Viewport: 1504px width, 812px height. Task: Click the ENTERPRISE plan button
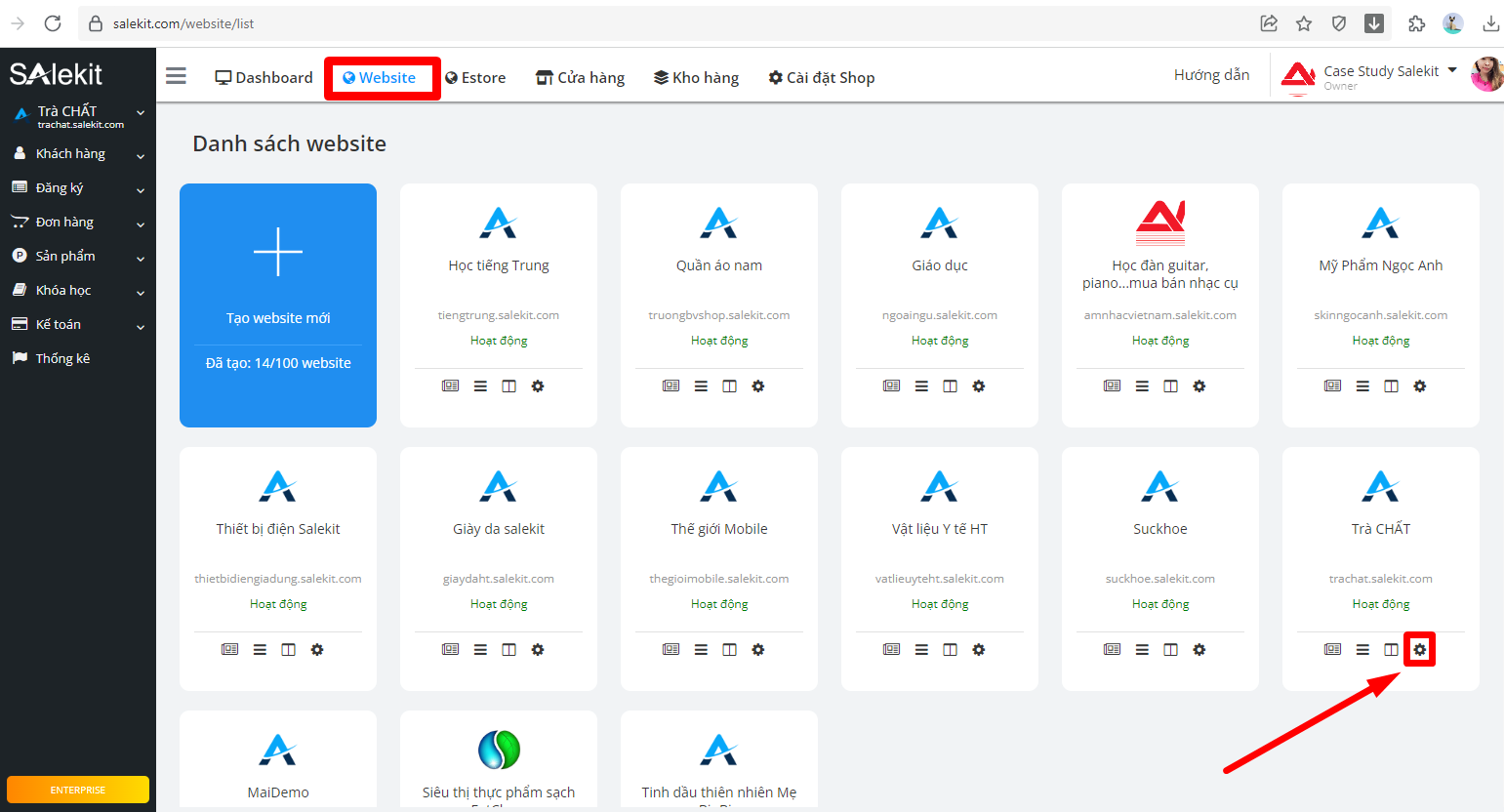(x=78, y=790)
